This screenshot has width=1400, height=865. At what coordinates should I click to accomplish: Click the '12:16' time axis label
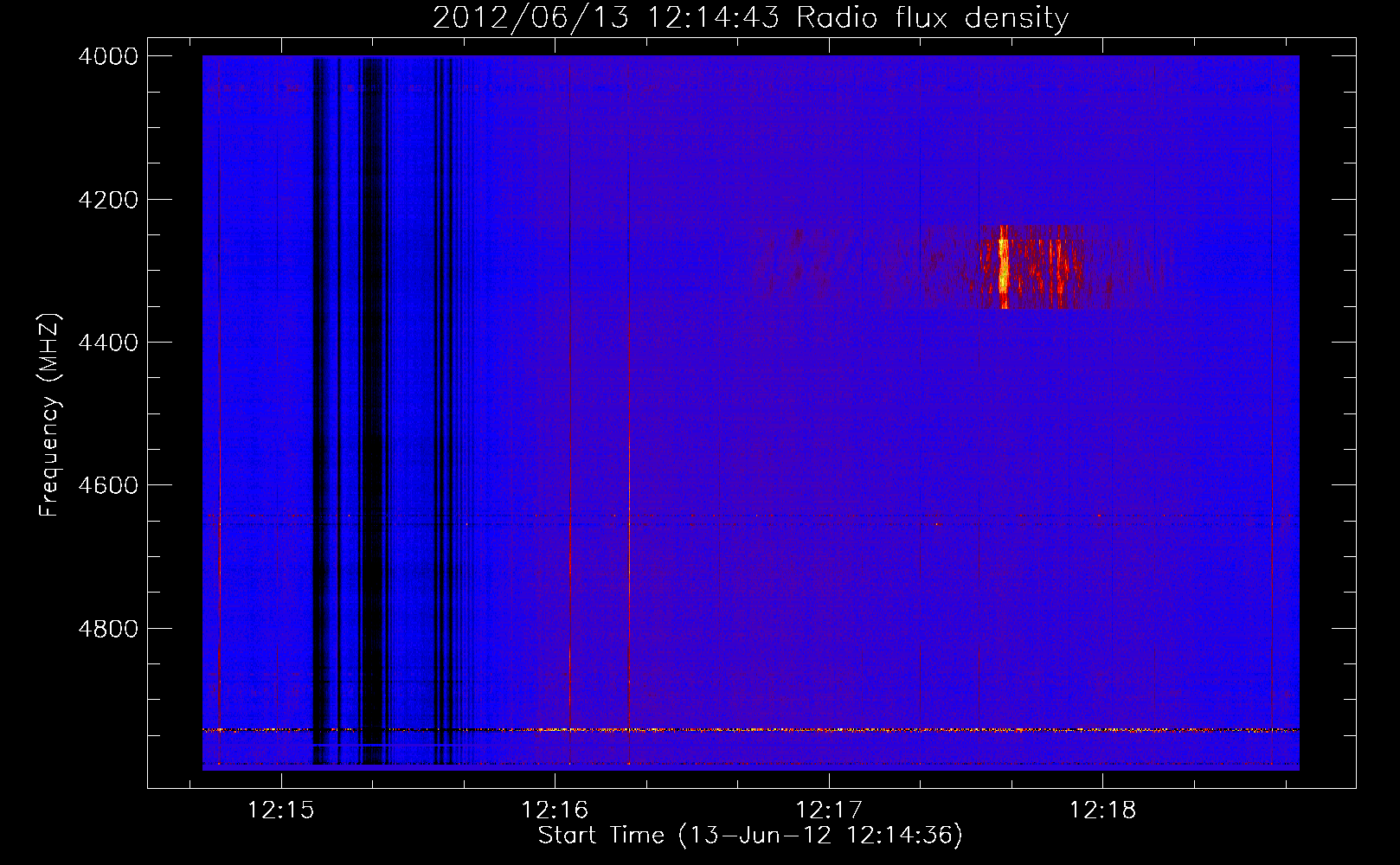point(555,811)
